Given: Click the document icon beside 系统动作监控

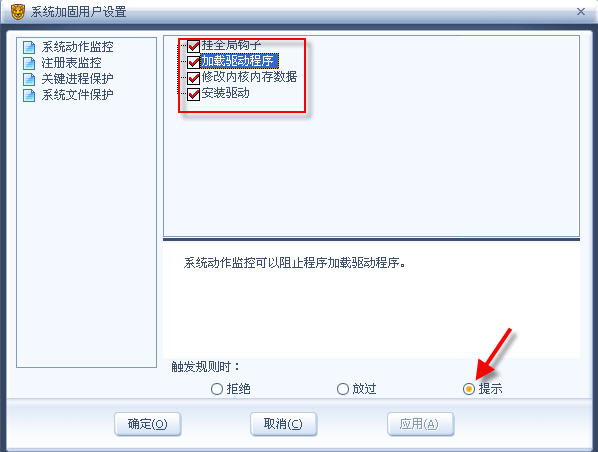Looking at the screenshot, I should tap(29, 47).
